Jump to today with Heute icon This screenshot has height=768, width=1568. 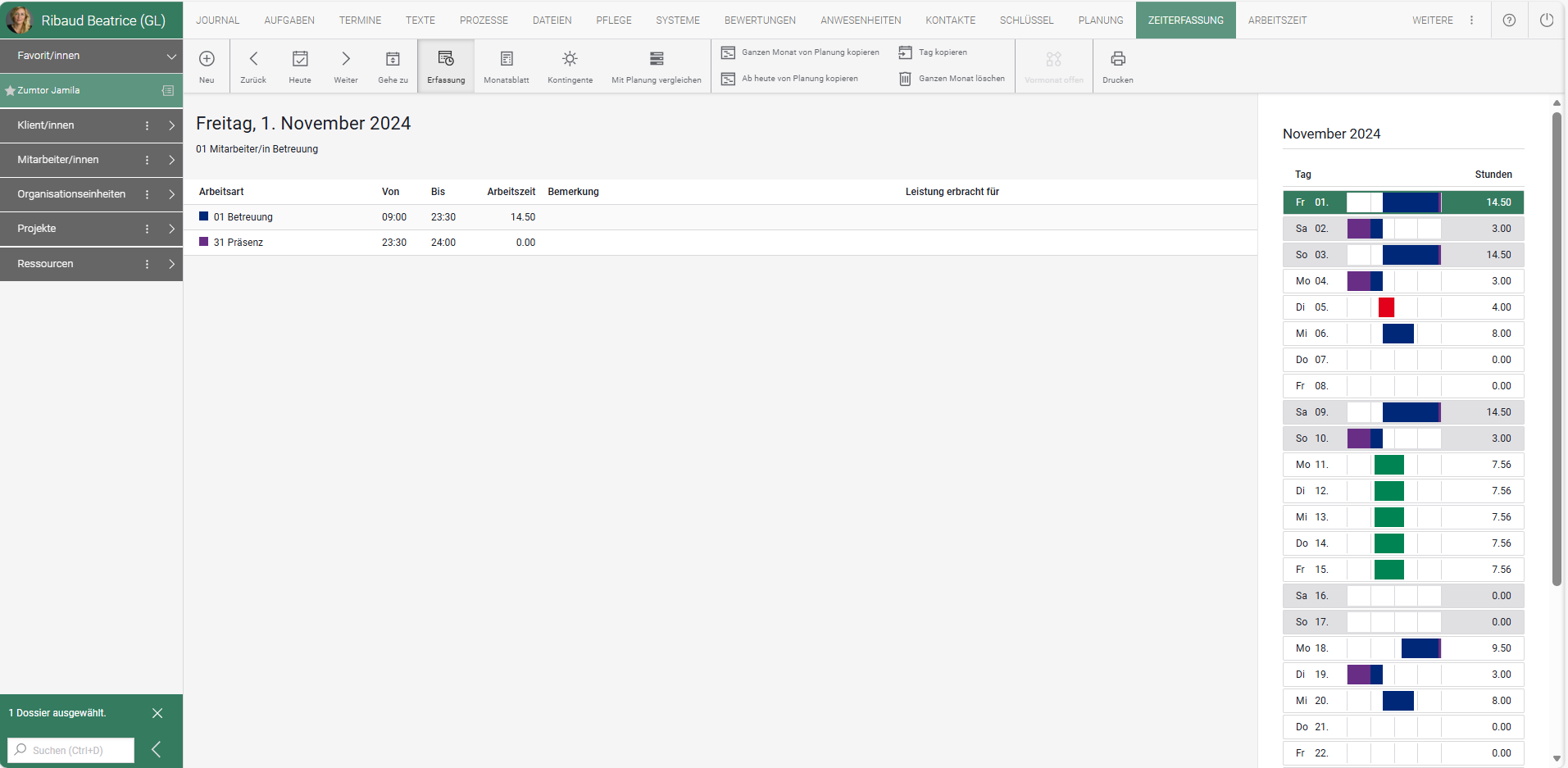click(300, 59)
